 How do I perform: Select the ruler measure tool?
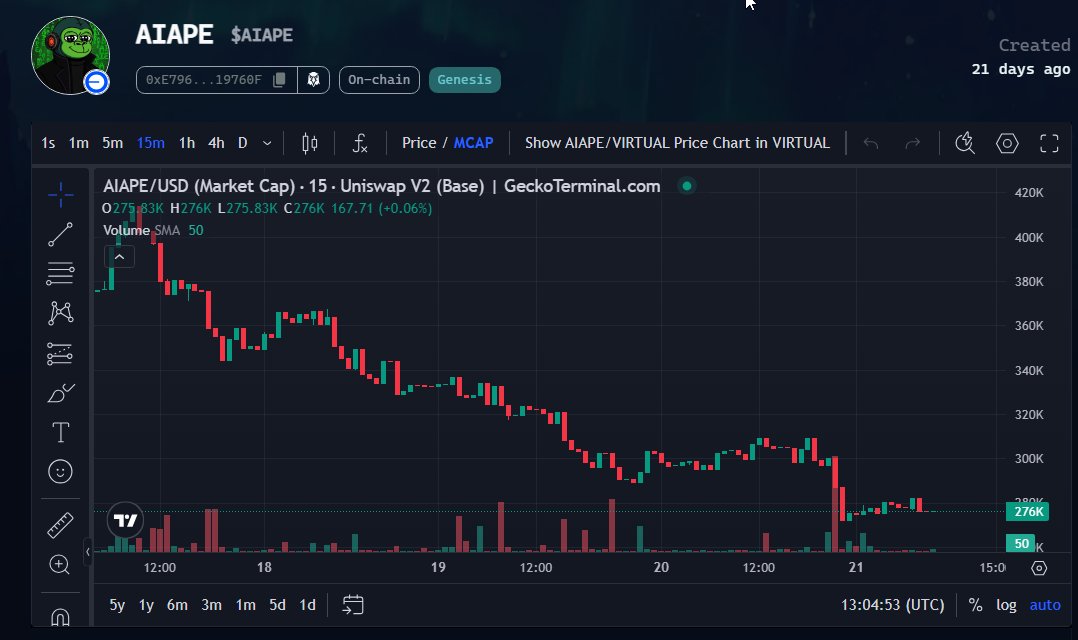click(60, 525)
